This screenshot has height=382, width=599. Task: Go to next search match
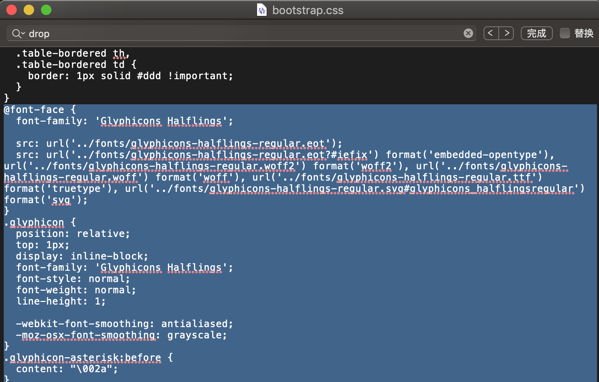(506, 33)
